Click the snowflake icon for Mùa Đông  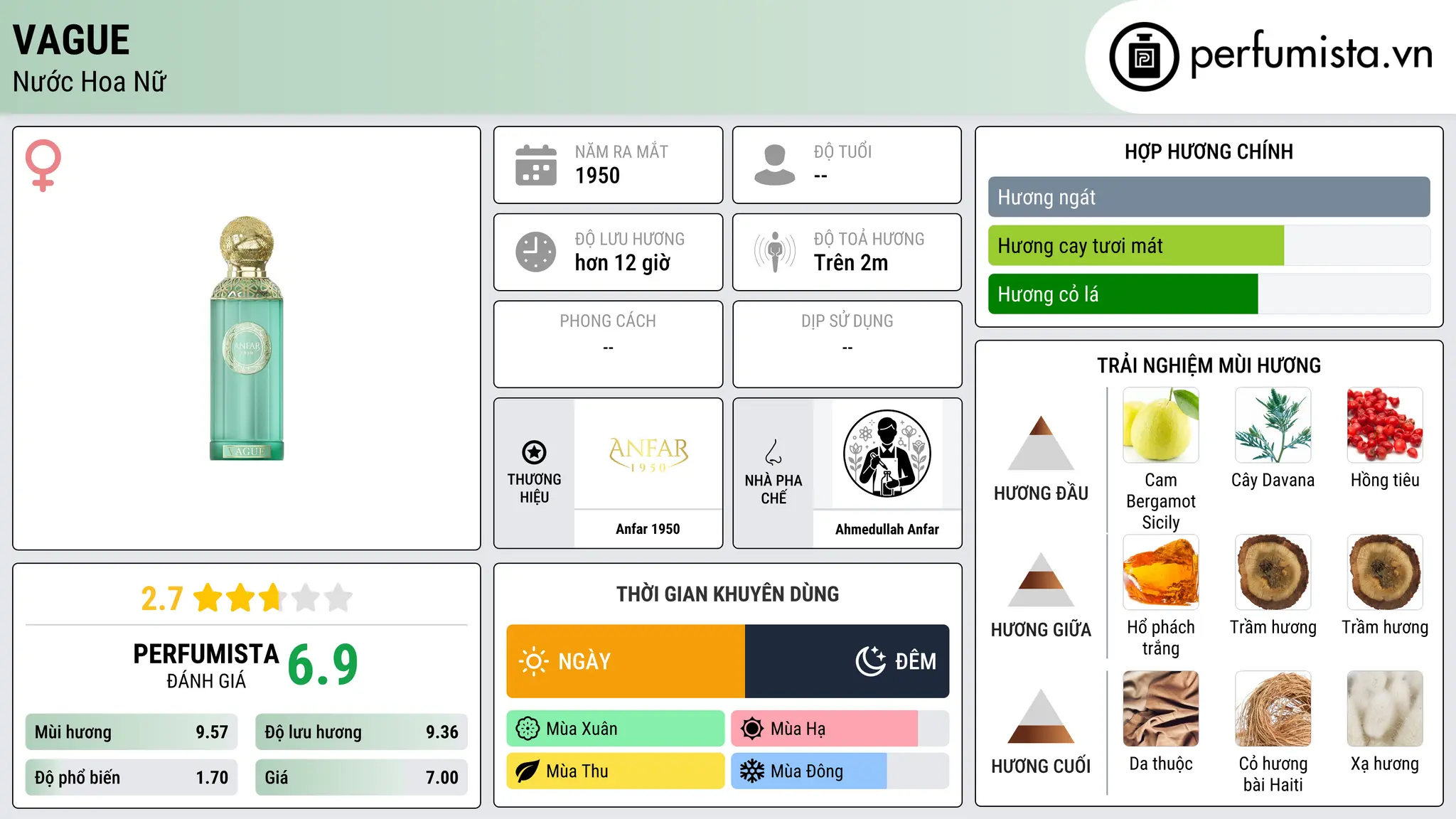pos(752,771)
